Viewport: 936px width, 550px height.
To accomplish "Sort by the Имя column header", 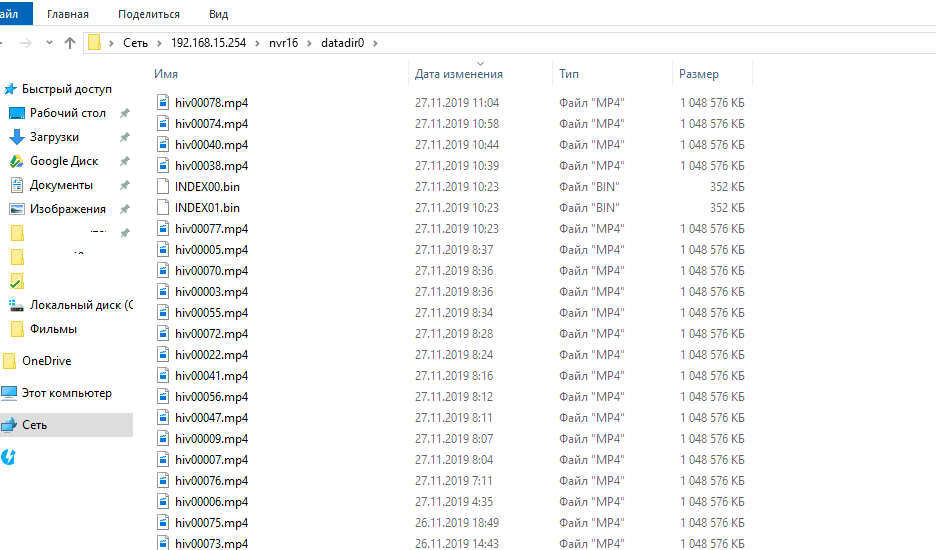I will (x=166, y=74).
